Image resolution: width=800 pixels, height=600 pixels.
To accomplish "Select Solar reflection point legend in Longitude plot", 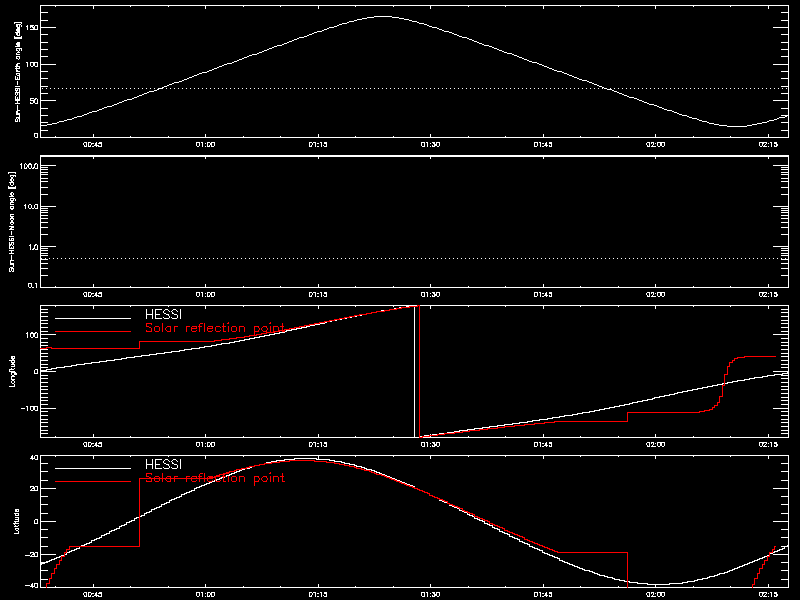I will click(215, 328).
